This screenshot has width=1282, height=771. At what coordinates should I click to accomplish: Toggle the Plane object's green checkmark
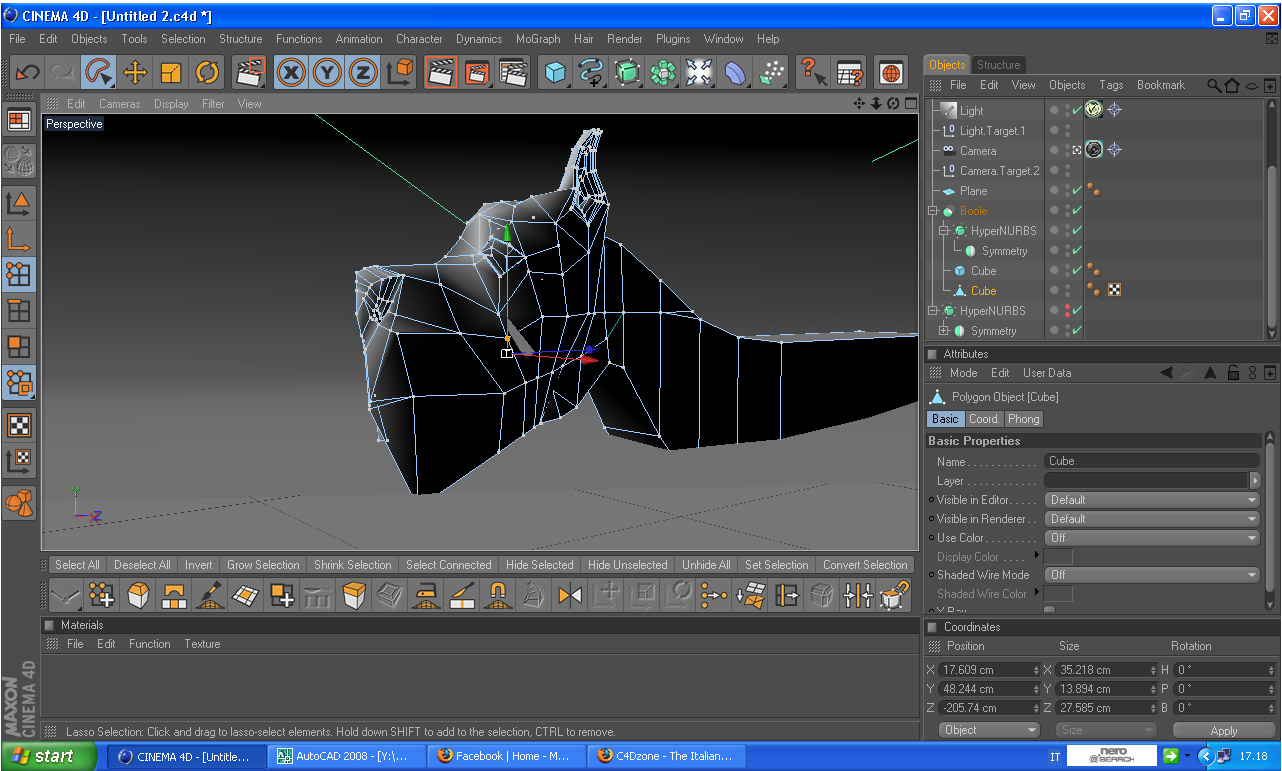tap(1077, 191)
